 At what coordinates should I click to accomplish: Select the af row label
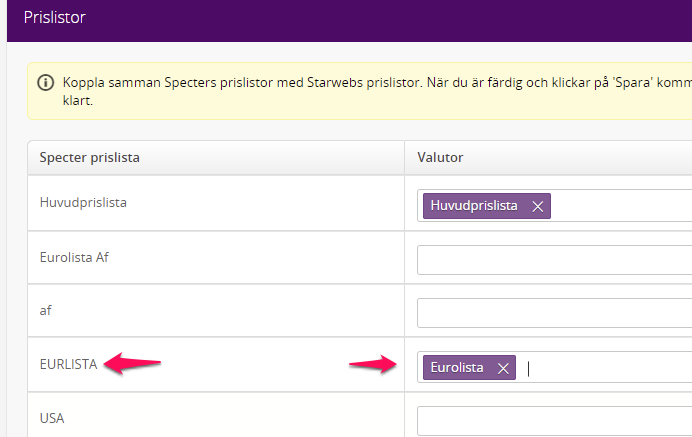tap(45, 310)
